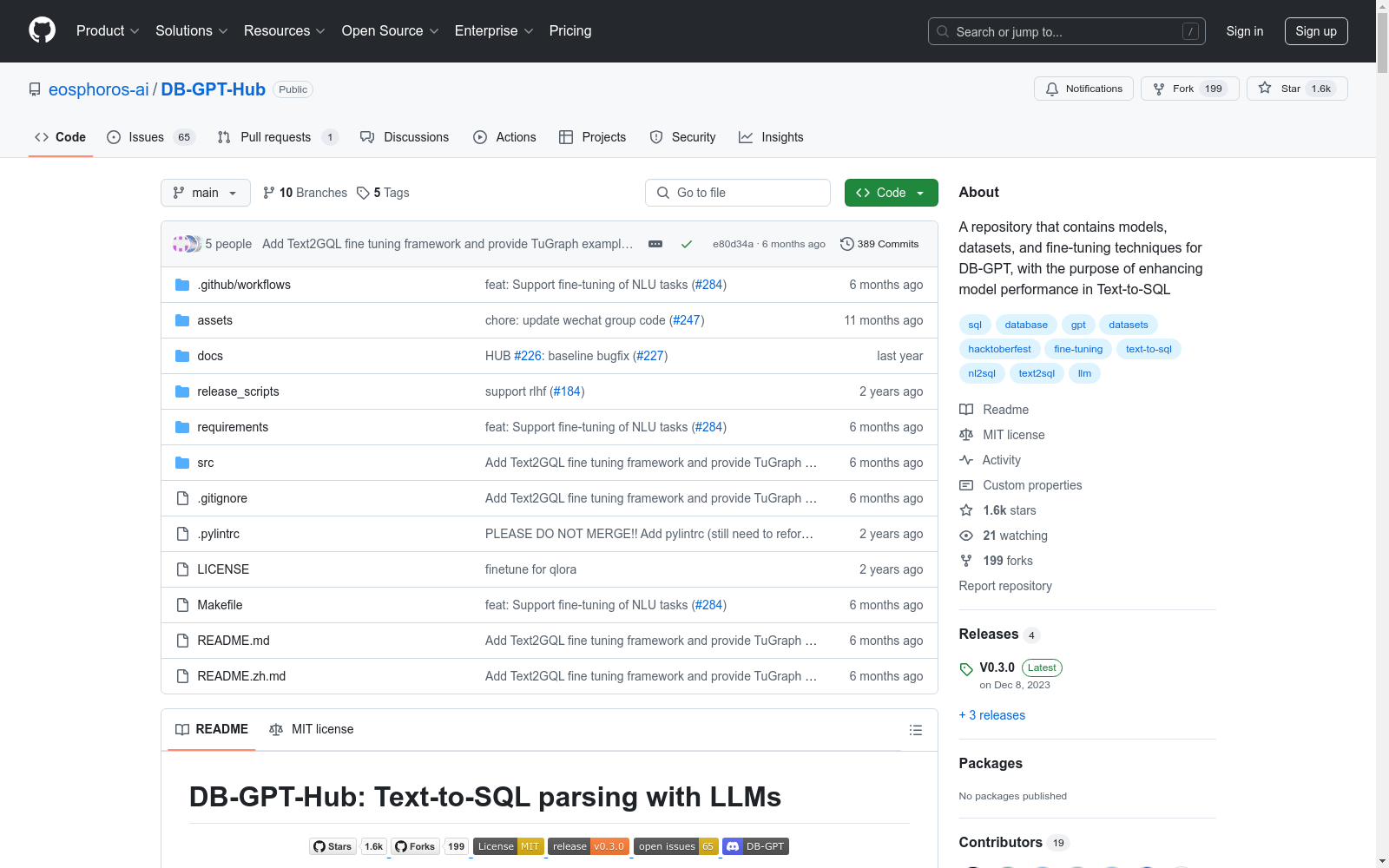This screenshot has width=1389, height=868.
Task: Go to the Pricing page
Action: 570,31
